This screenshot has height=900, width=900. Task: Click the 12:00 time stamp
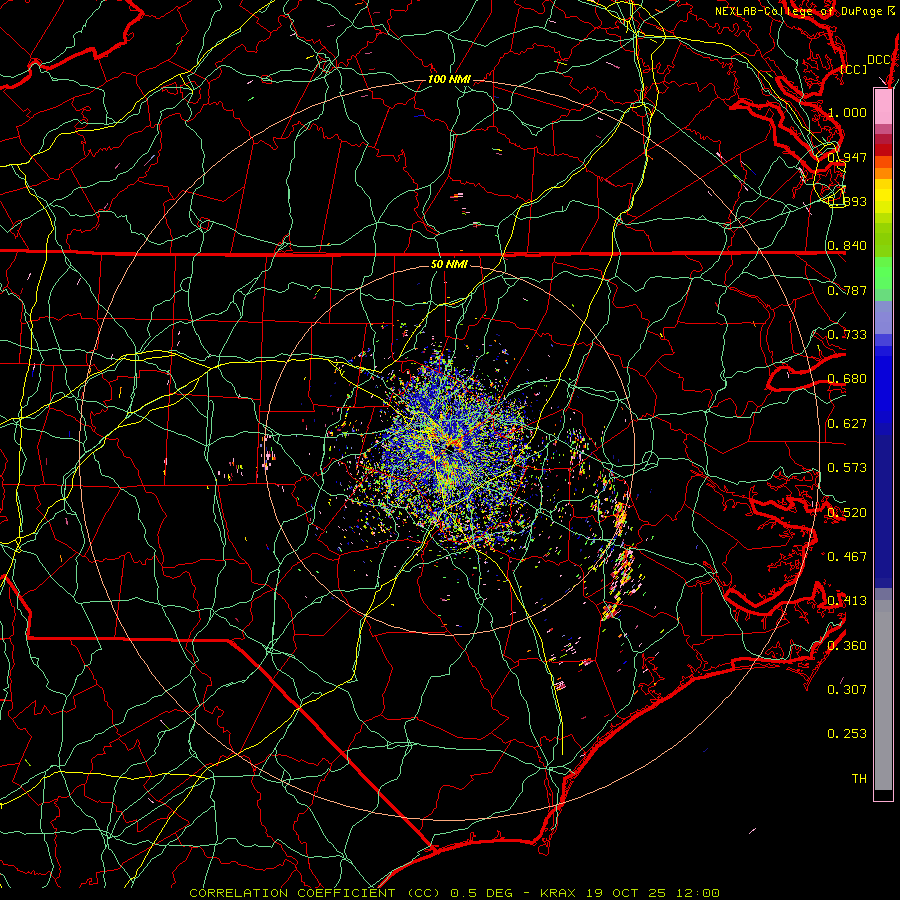point(697,893)
